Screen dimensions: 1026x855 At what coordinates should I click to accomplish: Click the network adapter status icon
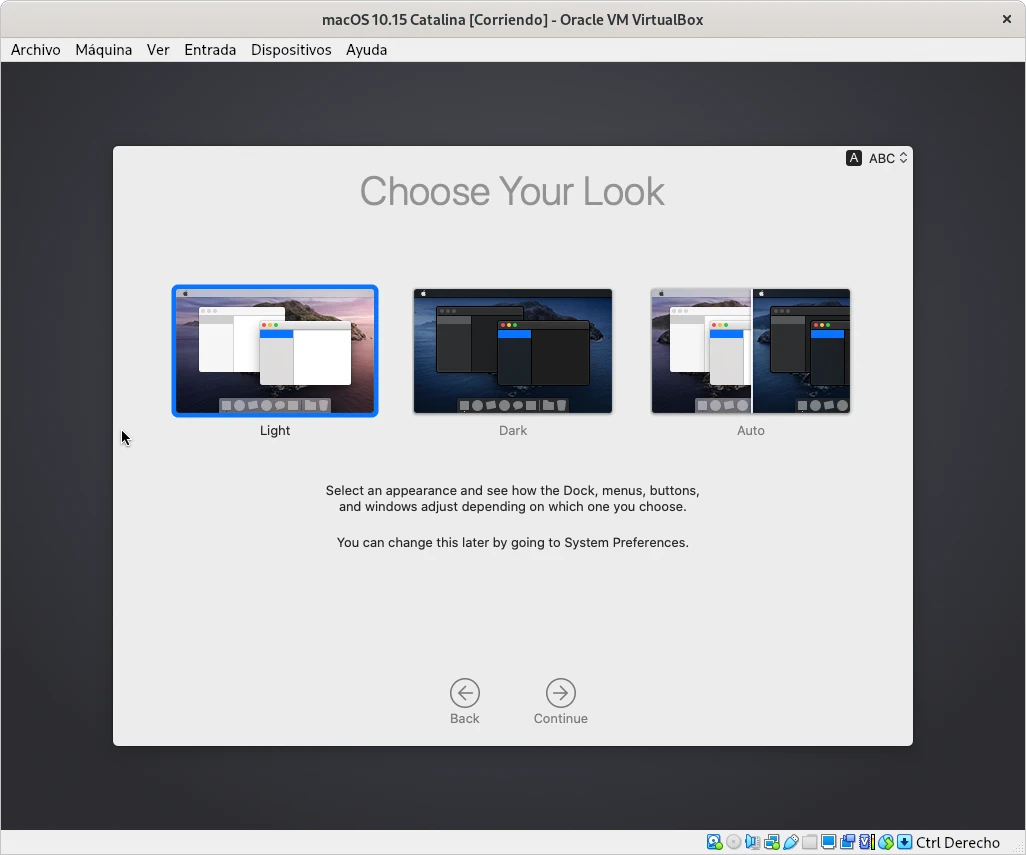coord(771,842)
